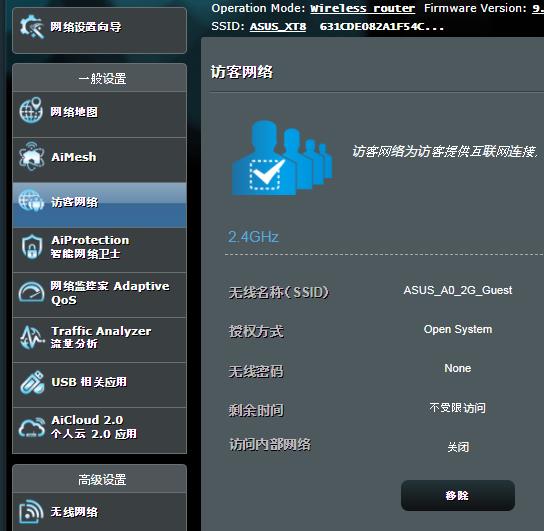The image size is (544, 531).
Task: Click the ASUS_XT8 SSID link
Action: coord(278,27)
